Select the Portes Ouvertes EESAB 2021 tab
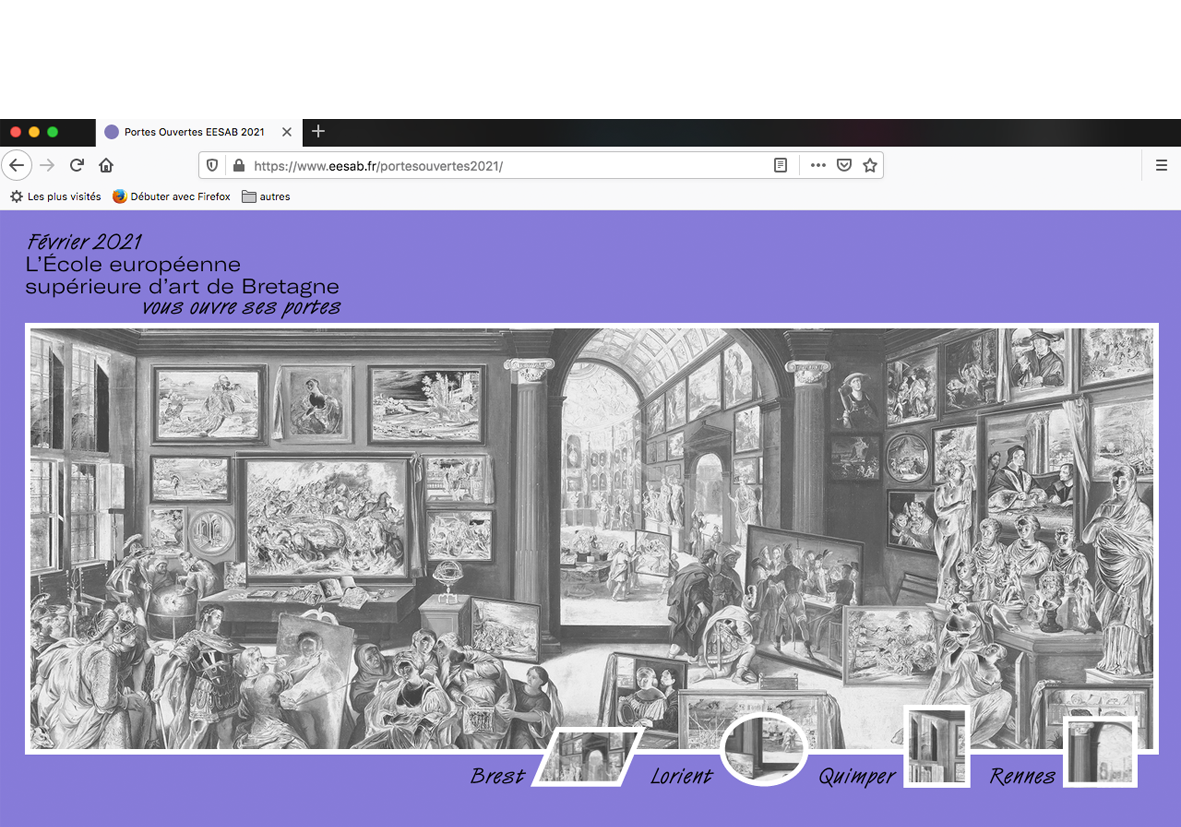This screenshot has width=1181, height=827. point(199,132)
